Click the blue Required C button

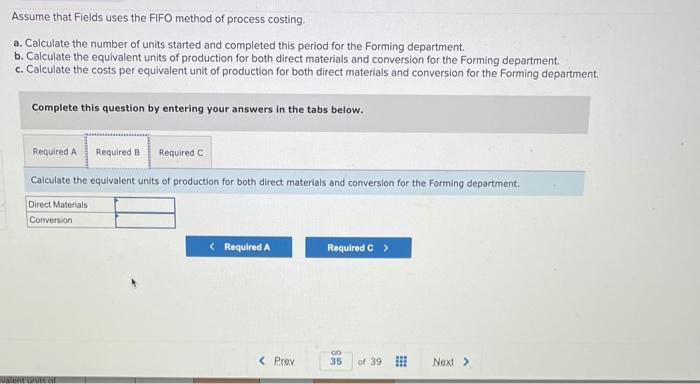pyautogui.click(x=358, y=248)
